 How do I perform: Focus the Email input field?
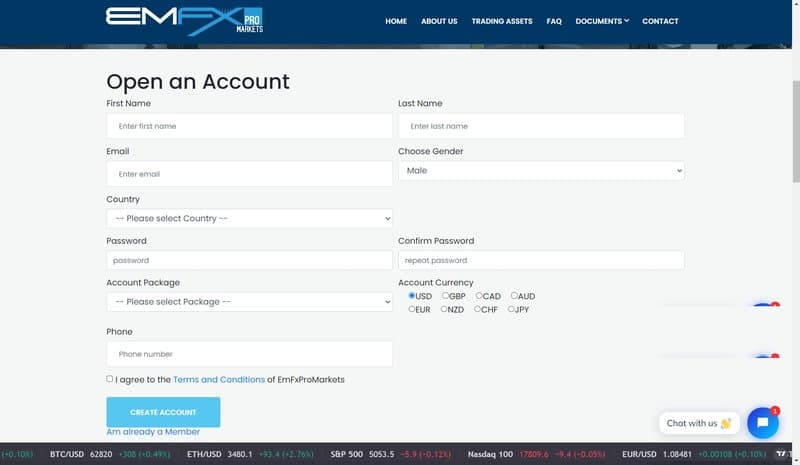click(x=249, y=174)
